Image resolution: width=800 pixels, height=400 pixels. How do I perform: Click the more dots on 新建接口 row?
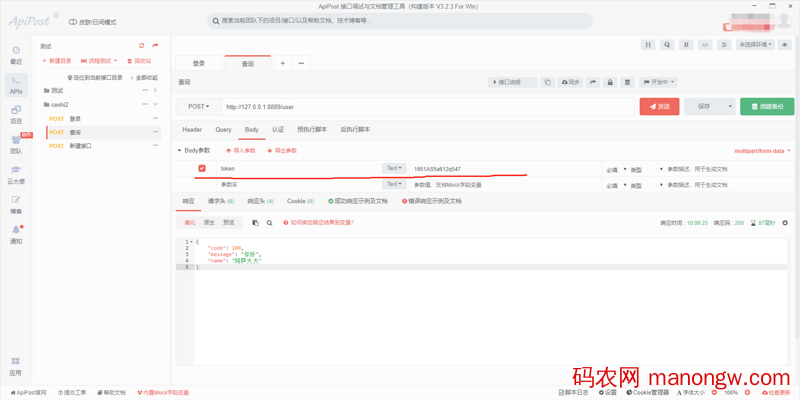[156, 145]
